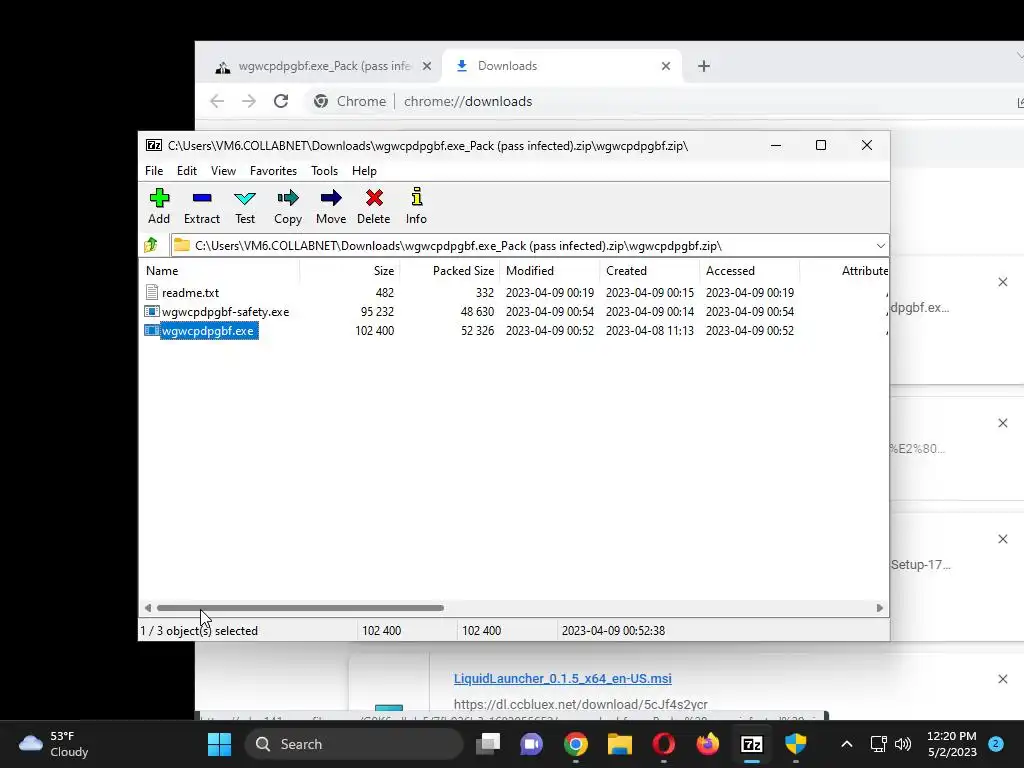Click the 7-Zip archive path field
The image size is (1024, 768).
(522, 246)
